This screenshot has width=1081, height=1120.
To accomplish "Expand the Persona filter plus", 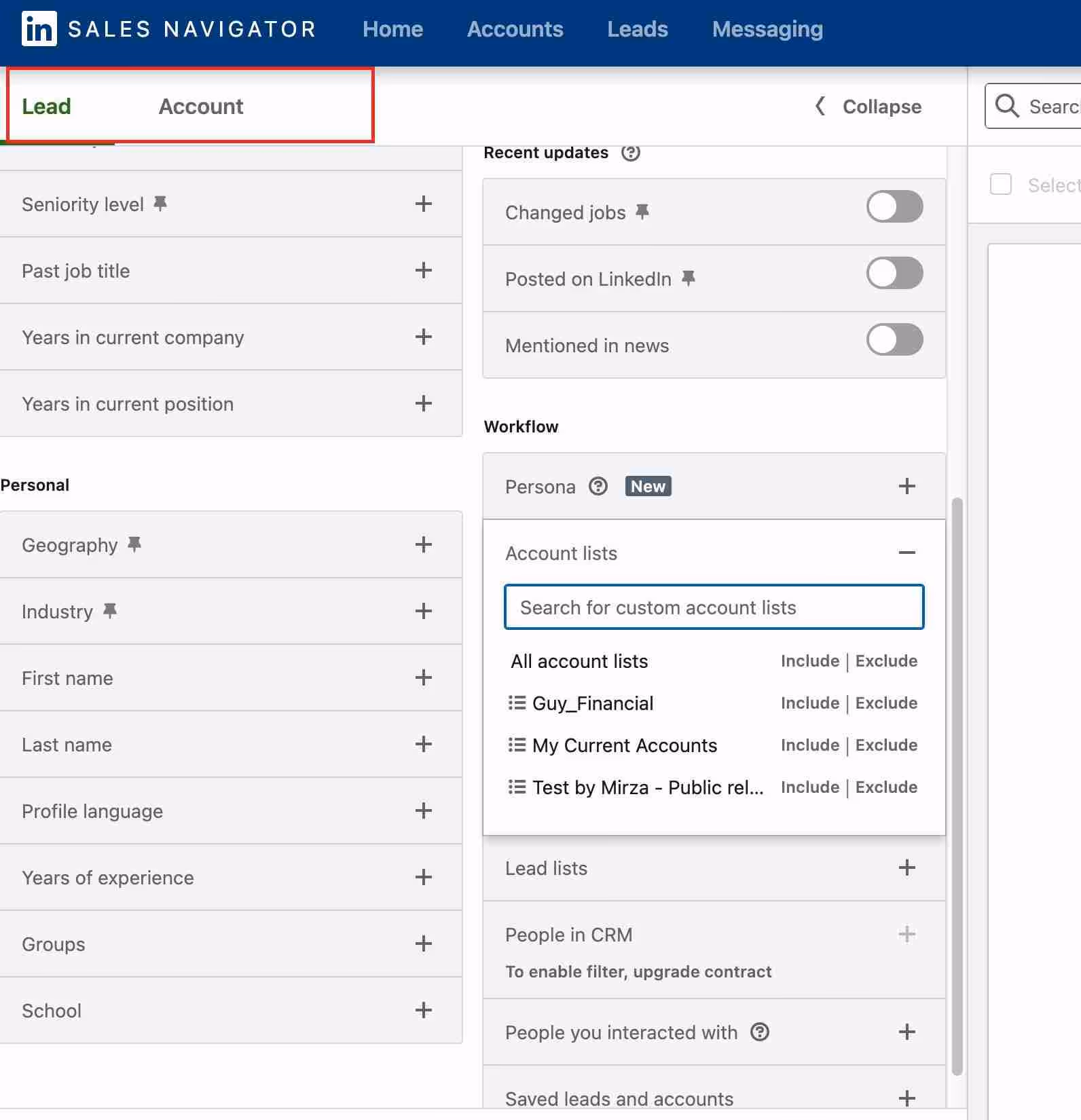I will (x=907, y=486).
